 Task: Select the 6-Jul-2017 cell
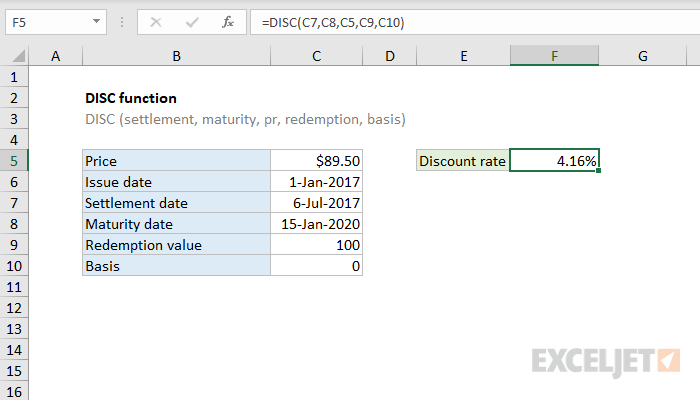[x=317, y=203]
